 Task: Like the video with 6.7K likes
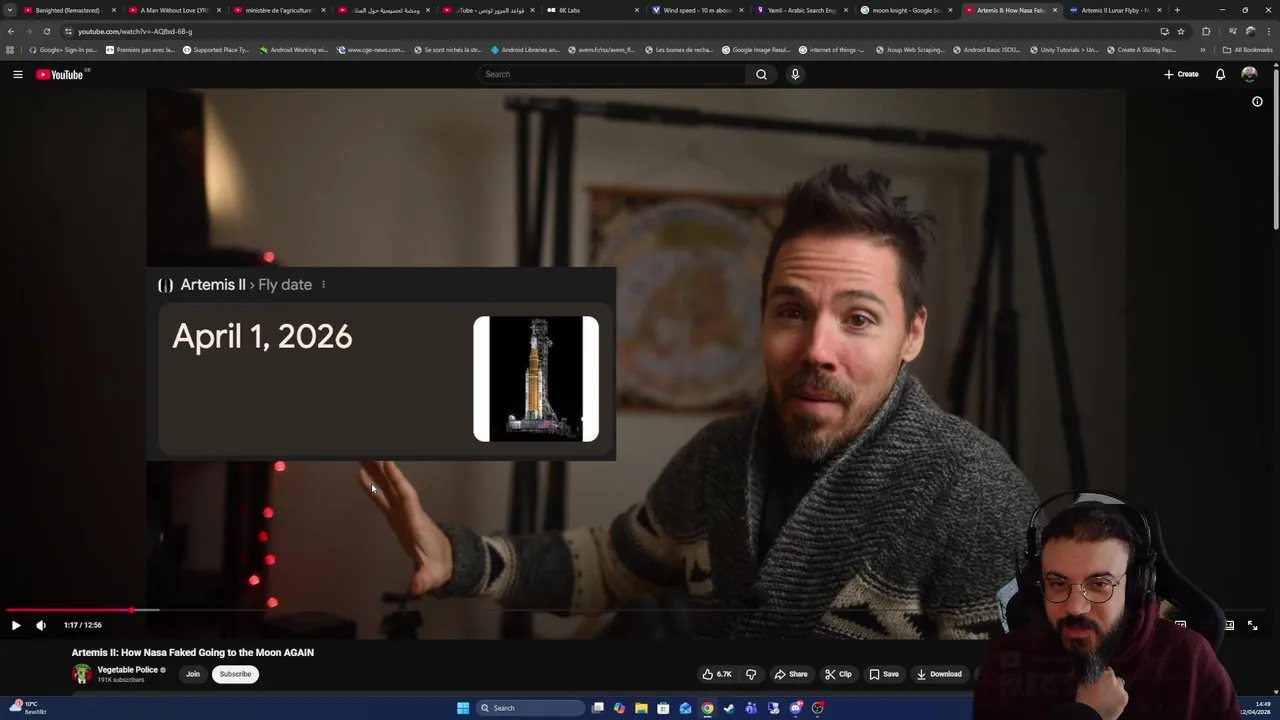click(x=718, y=674)
